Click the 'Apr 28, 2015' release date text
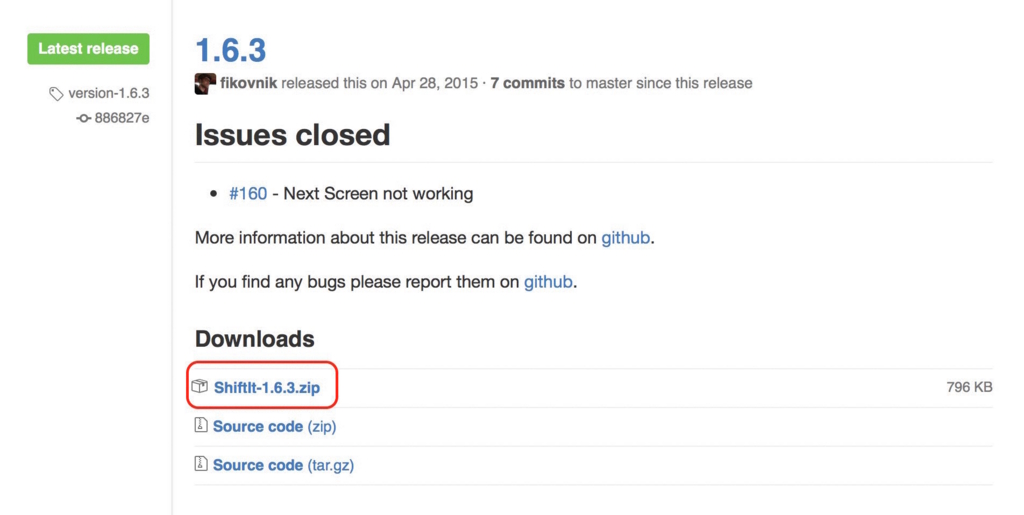Image resolution: width=1024 pixels, height=515 pixels. coord(435,84)
